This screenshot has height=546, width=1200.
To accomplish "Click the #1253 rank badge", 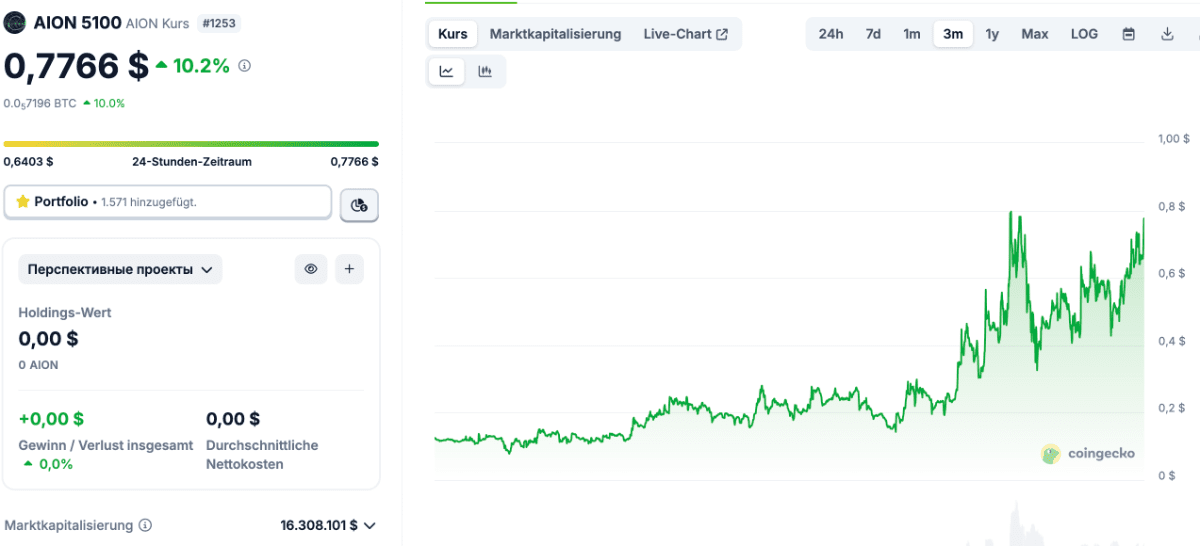I will point(217,23).
